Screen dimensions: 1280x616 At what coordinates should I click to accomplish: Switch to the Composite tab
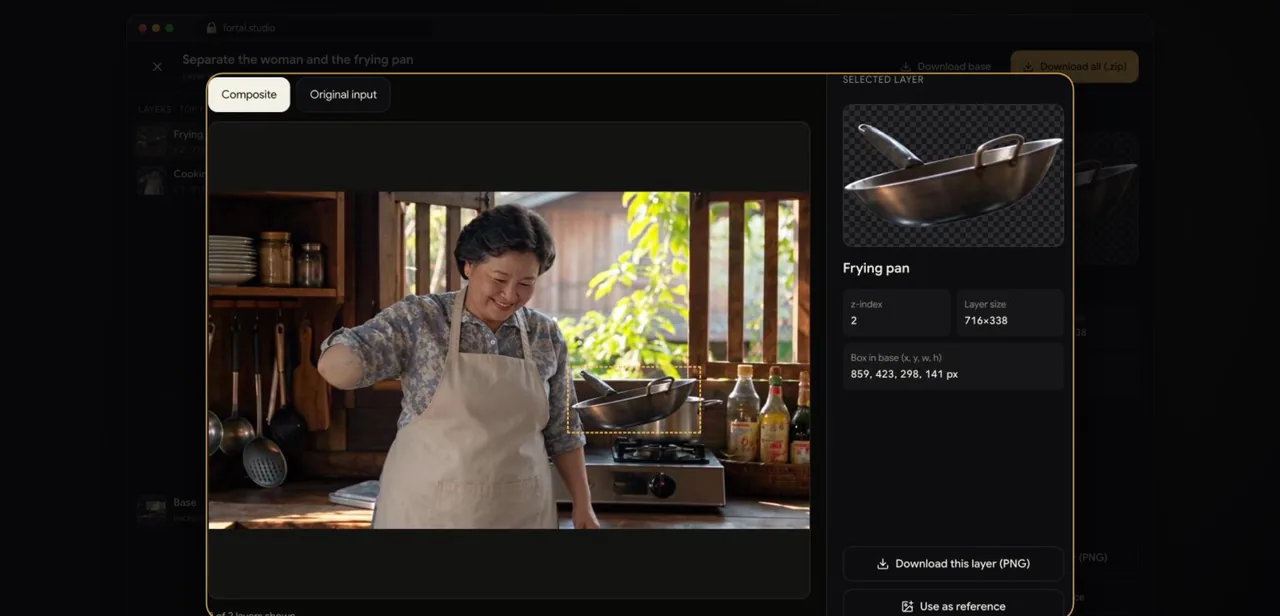tap(249, 95)
